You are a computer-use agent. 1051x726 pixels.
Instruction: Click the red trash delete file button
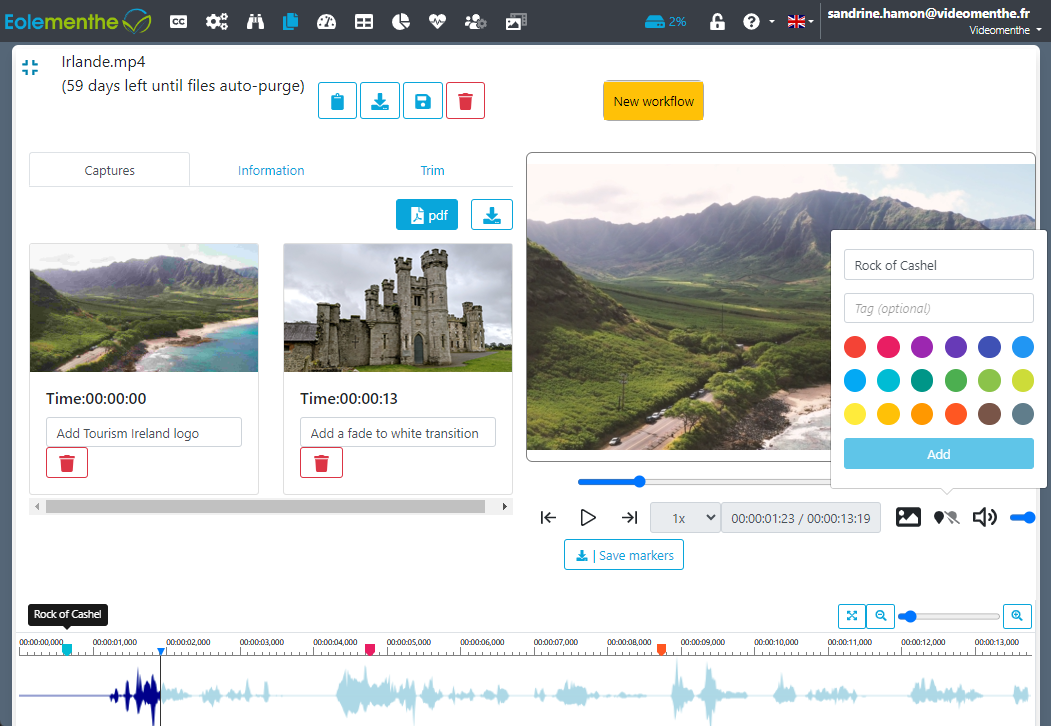[x=465, y=101]
